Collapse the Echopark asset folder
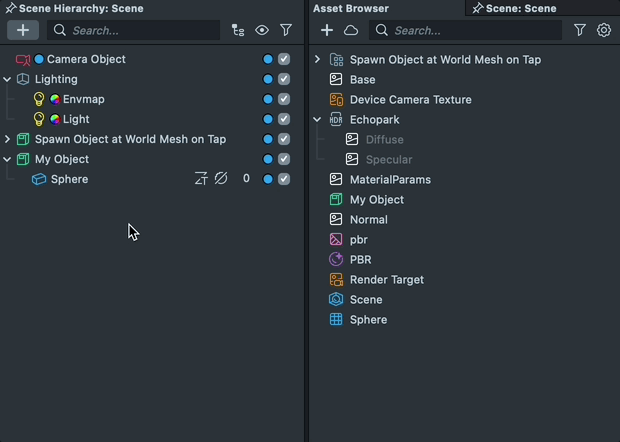Viewport: 620px width, 442px height. coord(317,119)
